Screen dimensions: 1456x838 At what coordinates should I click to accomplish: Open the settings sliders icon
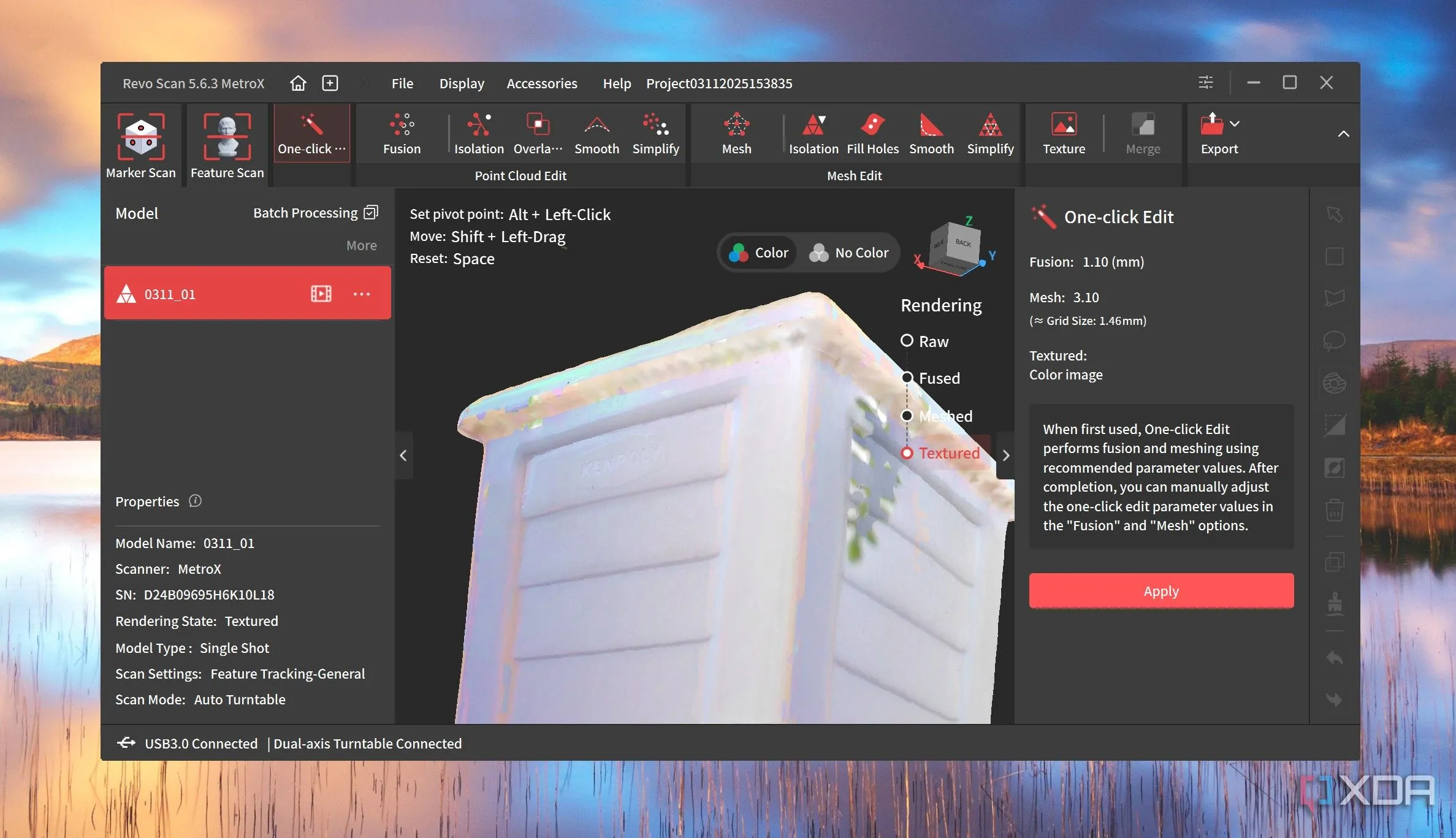[x=1206, y=82]
